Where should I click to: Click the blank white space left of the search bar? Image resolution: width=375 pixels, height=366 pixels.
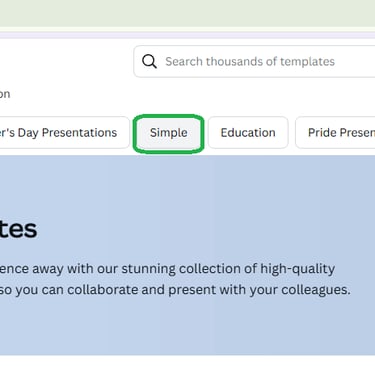coord(67,62)
